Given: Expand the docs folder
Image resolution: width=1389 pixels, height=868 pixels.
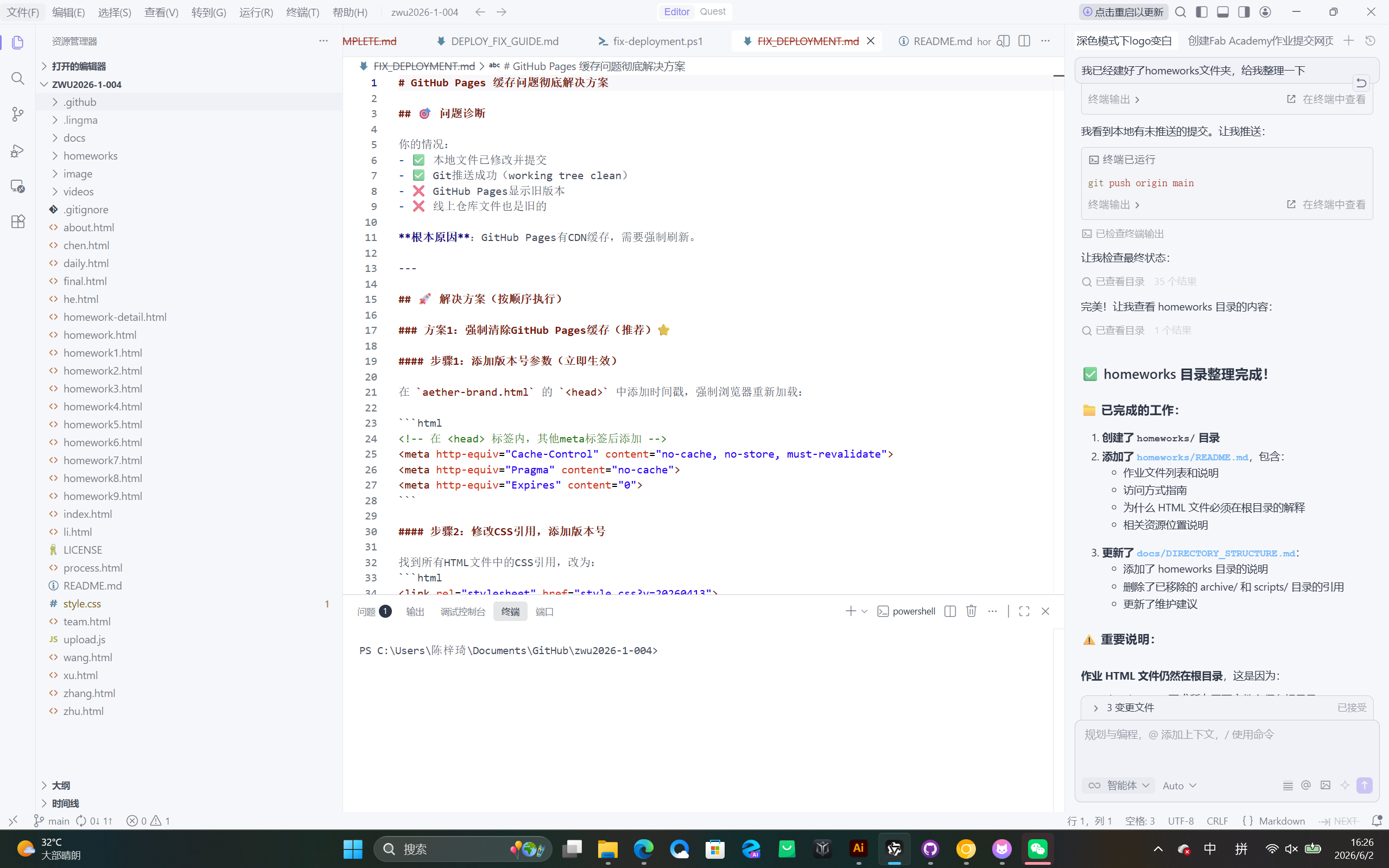Looking at the screenshot, I should point(189,138).
